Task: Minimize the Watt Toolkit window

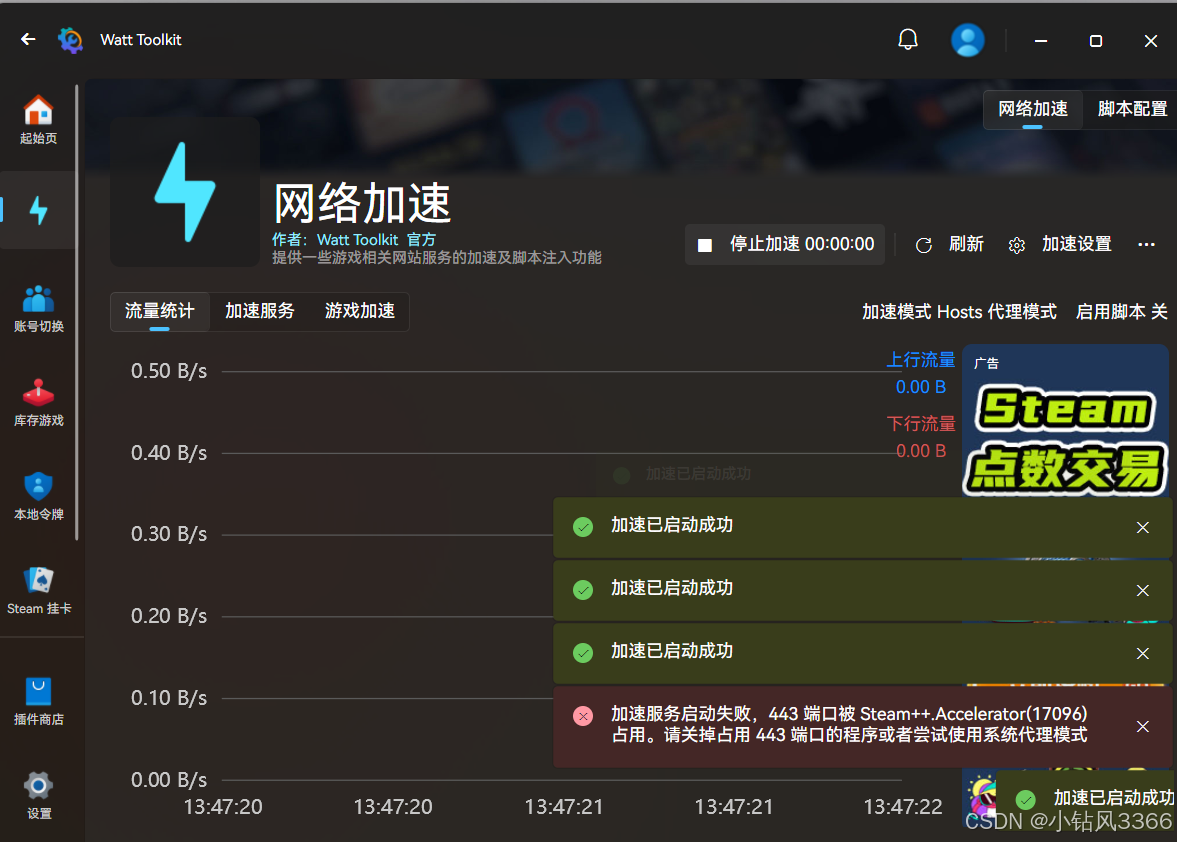Action: (1040, 41)
